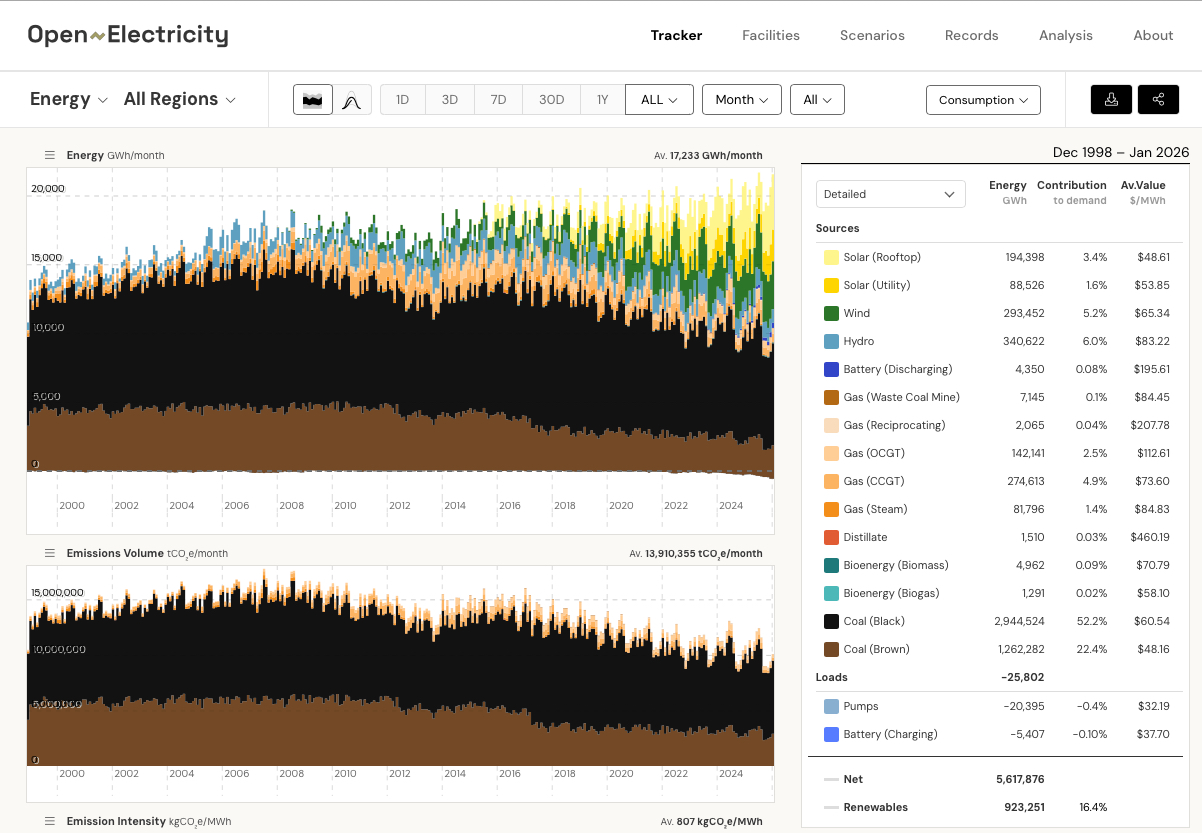
Task: Open the Records navigation item
Action: click(x=971, y=35)
